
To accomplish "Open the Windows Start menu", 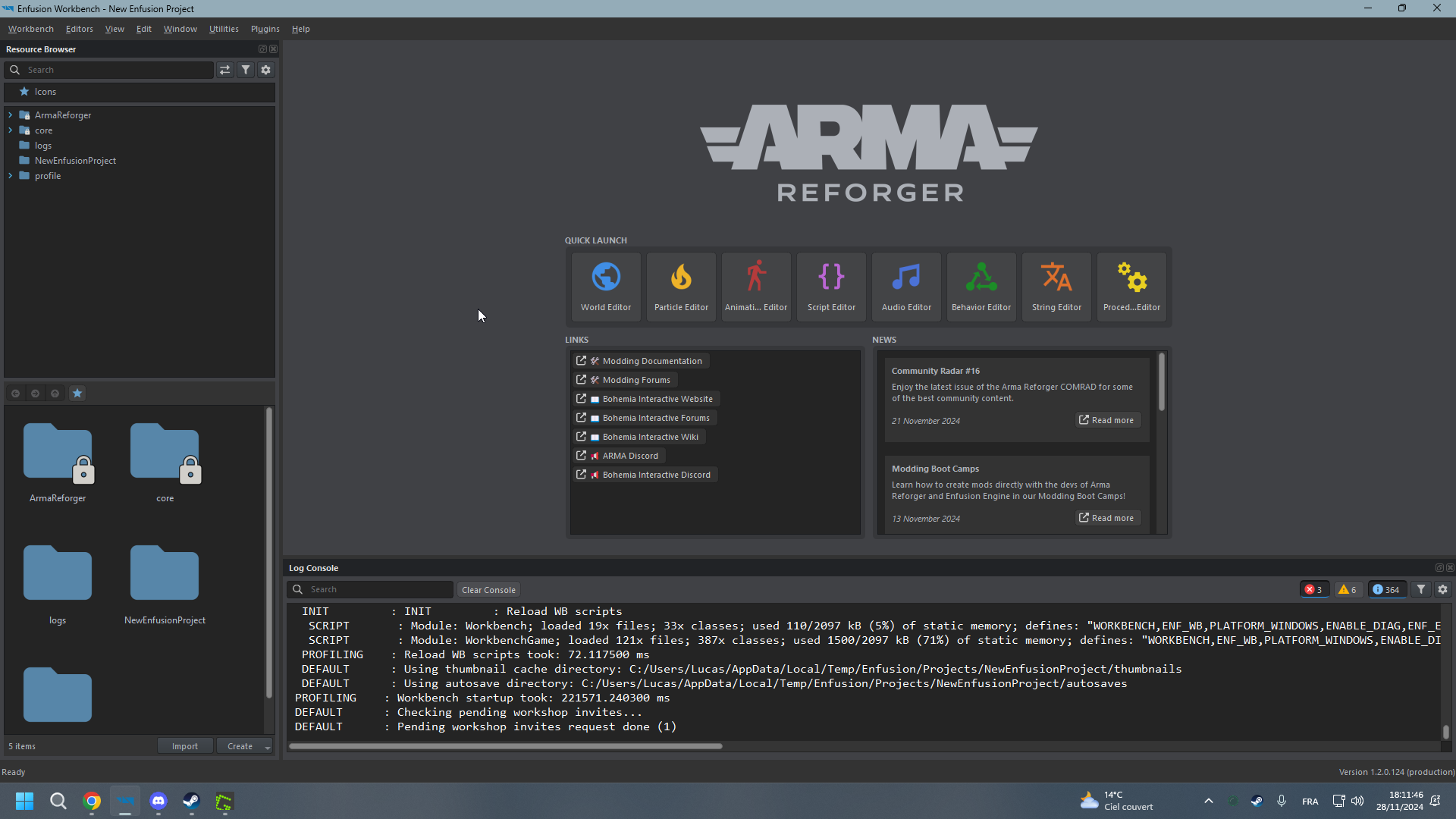I will (x=24, y=801).
